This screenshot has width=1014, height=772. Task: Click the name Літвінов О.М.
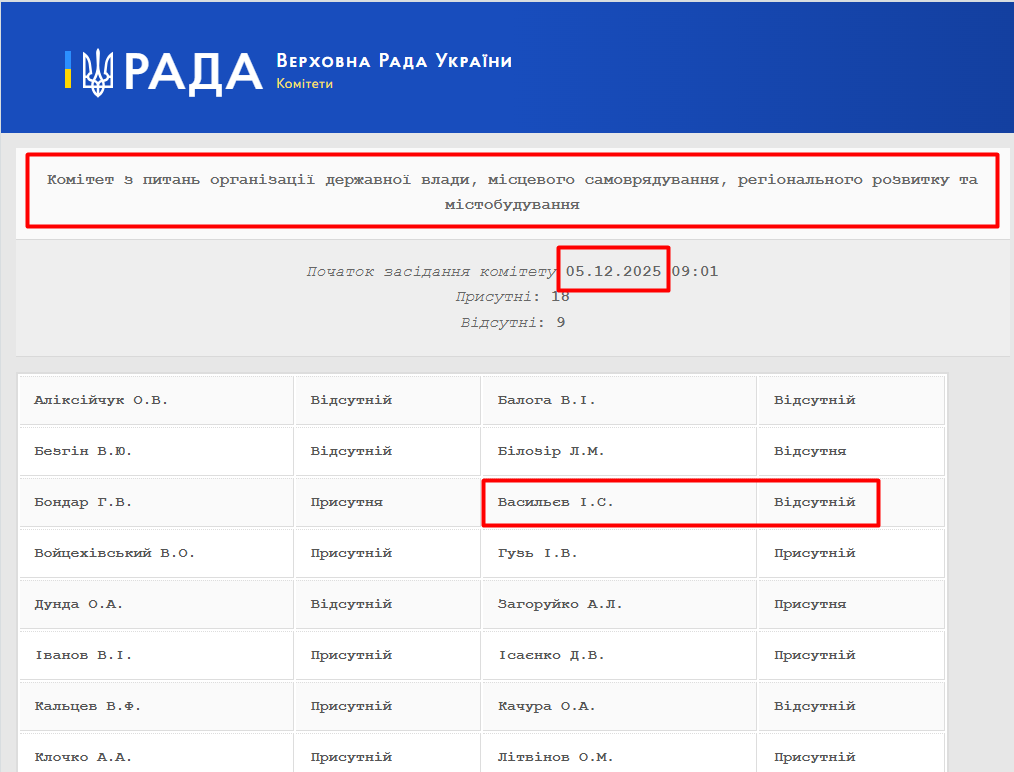(556, 758)
